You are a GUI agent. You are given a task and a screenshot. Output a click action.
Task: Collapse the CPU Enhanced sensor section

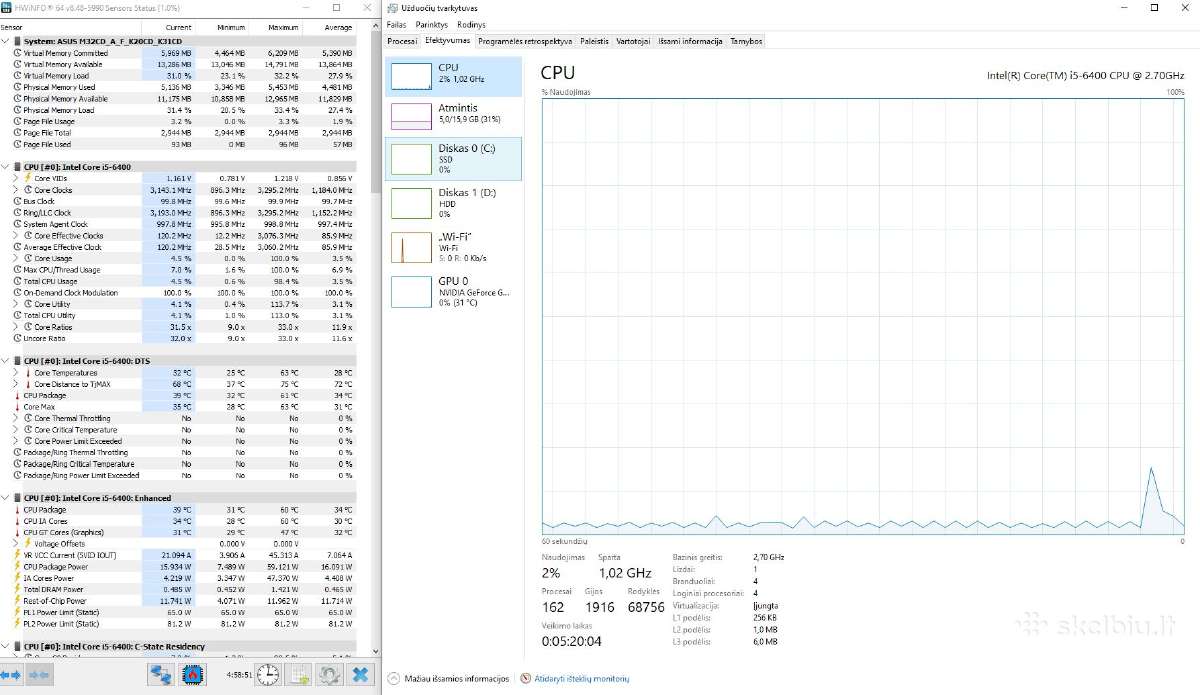6,498
